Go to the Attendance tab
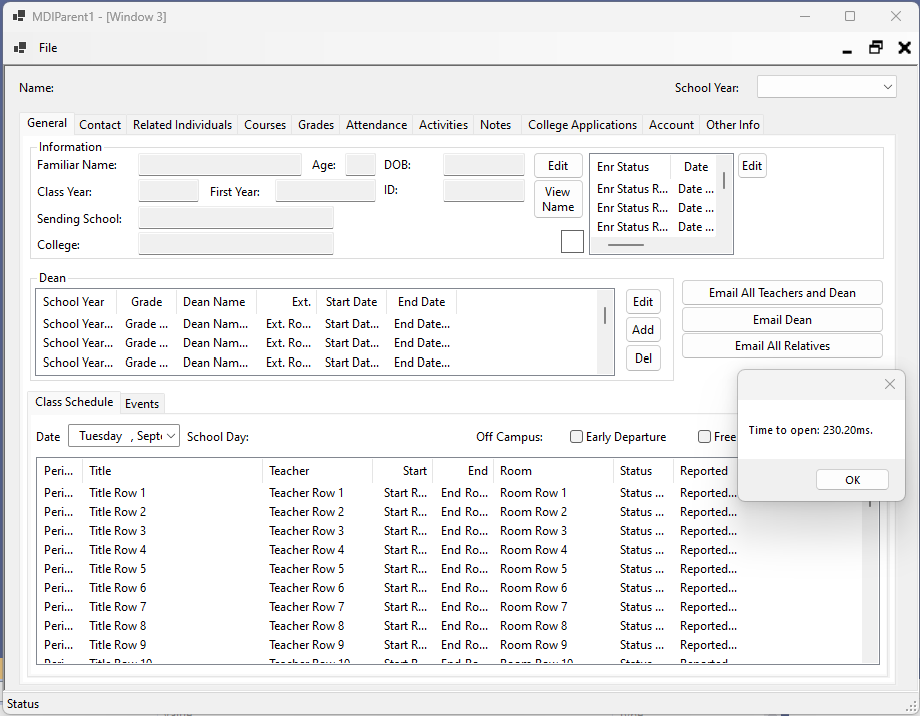Viewport: 920px width, 716px height. [x=376, y=124]
